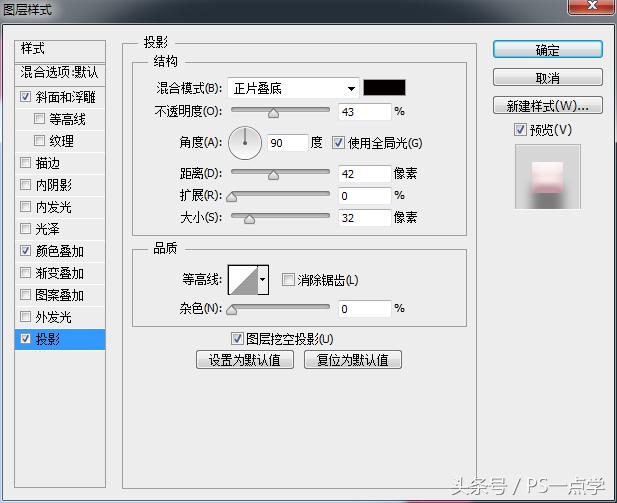617x503 pixels.
Task: Select the 外发光 style entry
Action: pyautogui.click(x=54, y=317)
